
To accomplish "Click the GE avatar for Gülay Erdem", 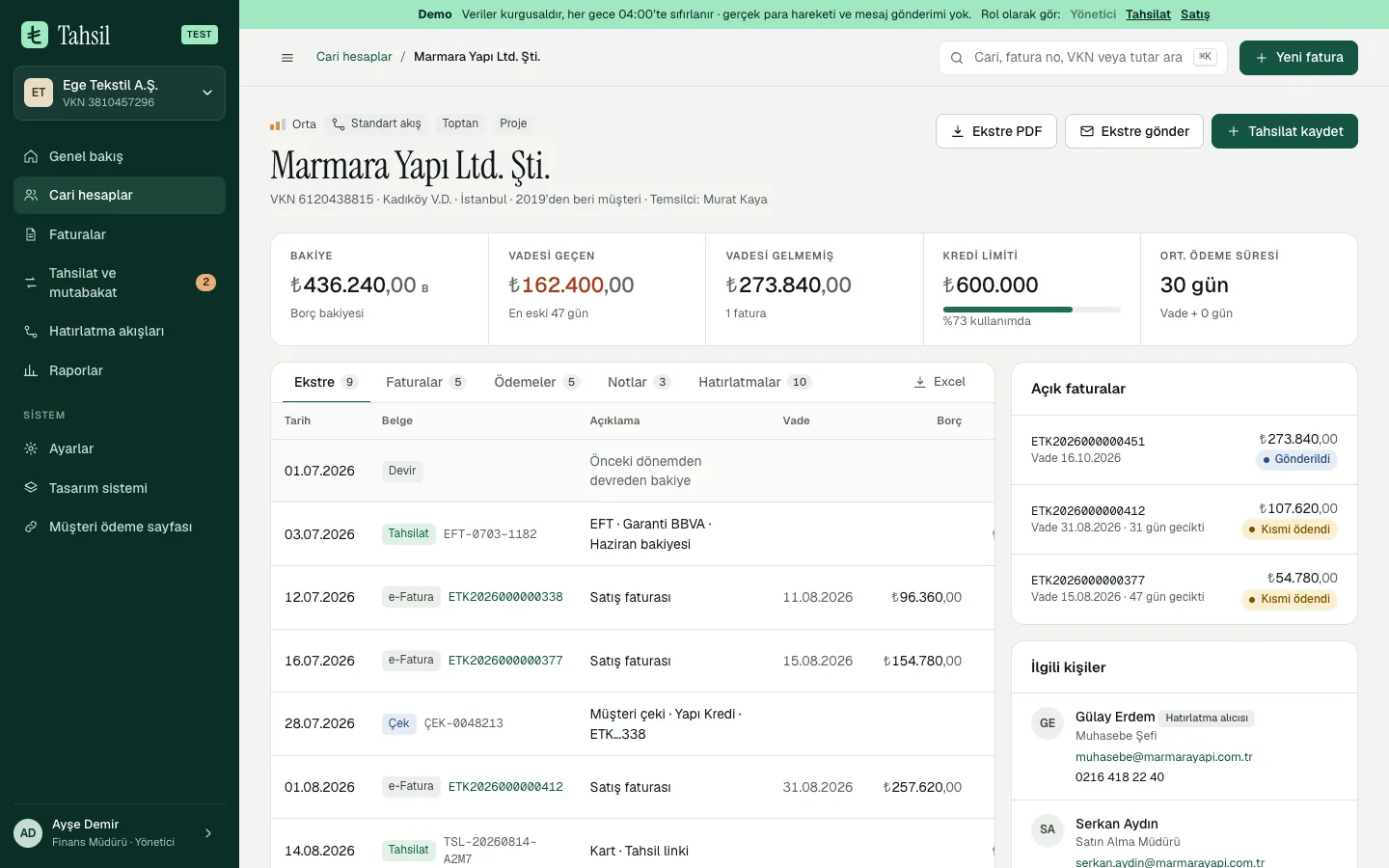I will pos(1048,723).
